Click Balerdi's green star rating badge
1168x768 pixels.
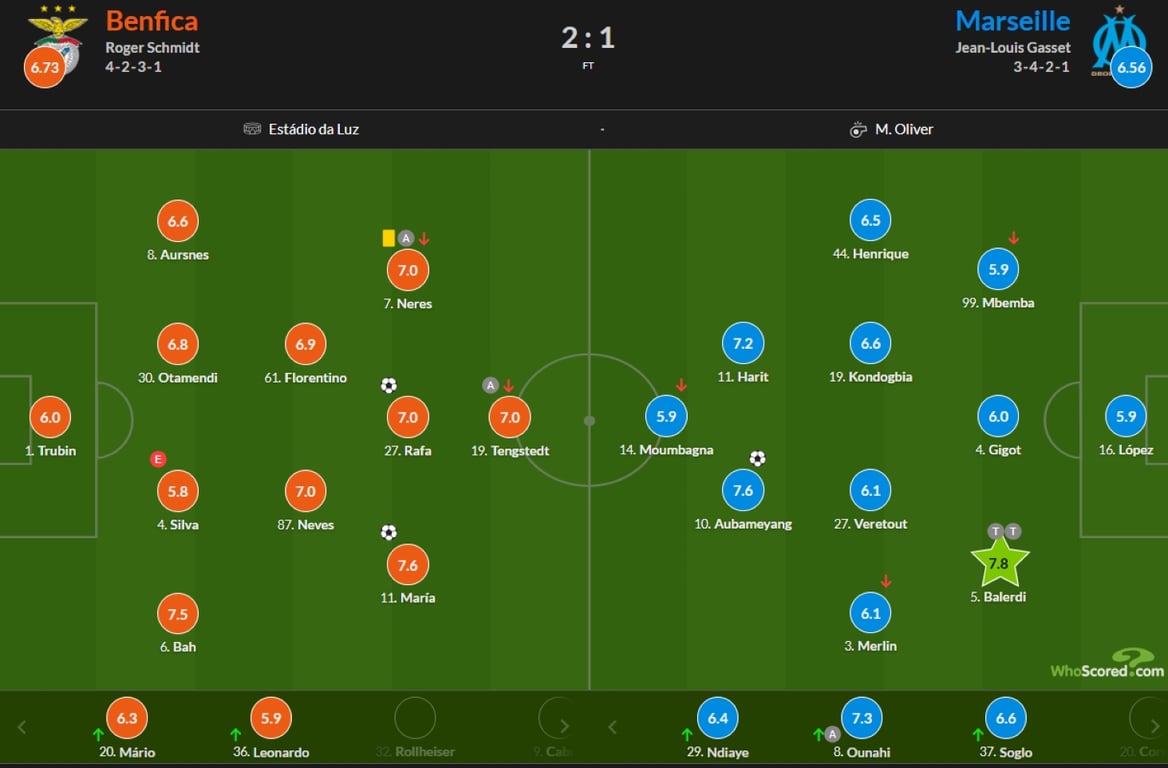point(998,563)
